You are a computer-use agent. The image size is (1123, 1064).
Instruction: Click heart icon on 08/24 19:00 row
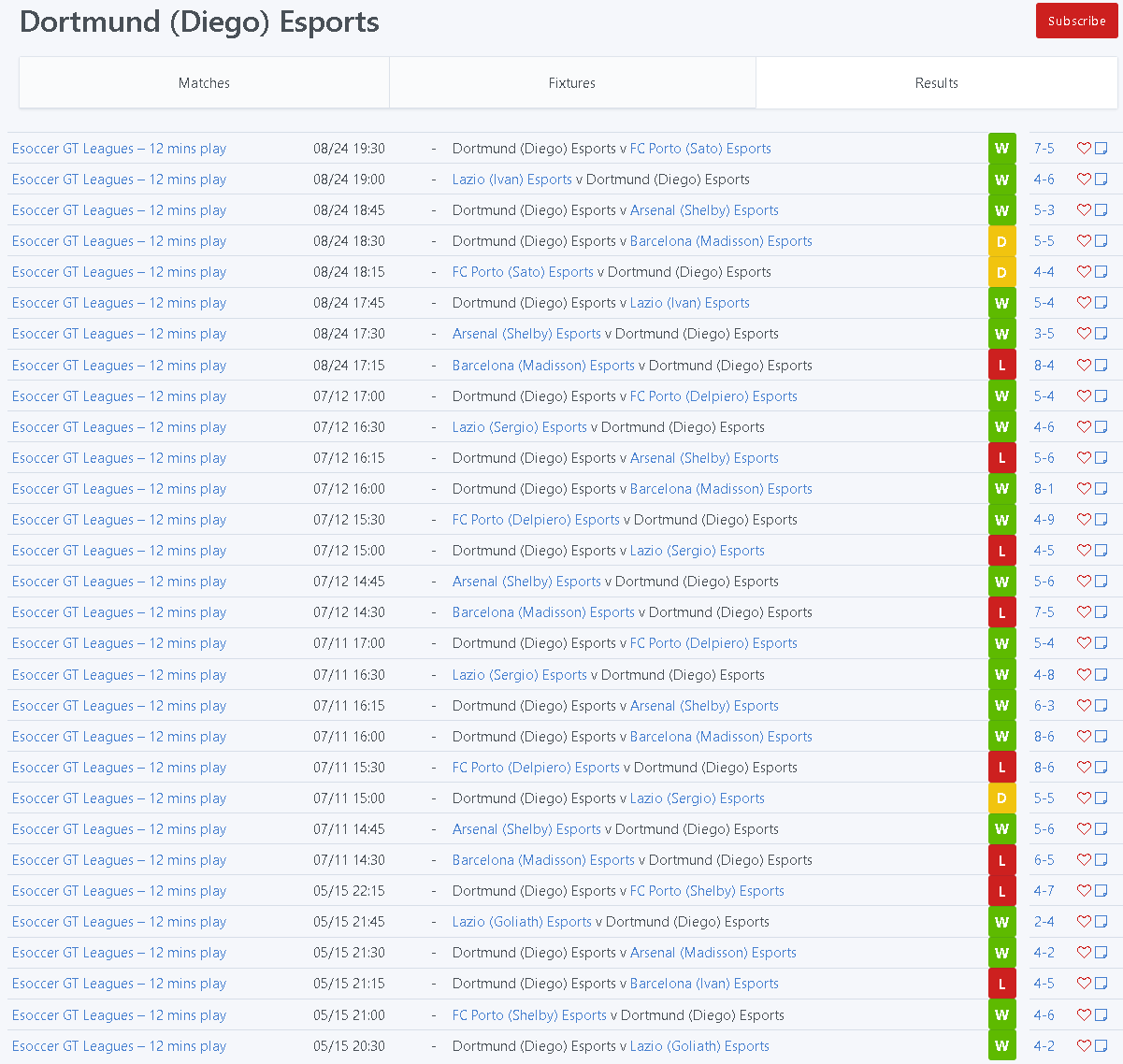coord(1084,179)
